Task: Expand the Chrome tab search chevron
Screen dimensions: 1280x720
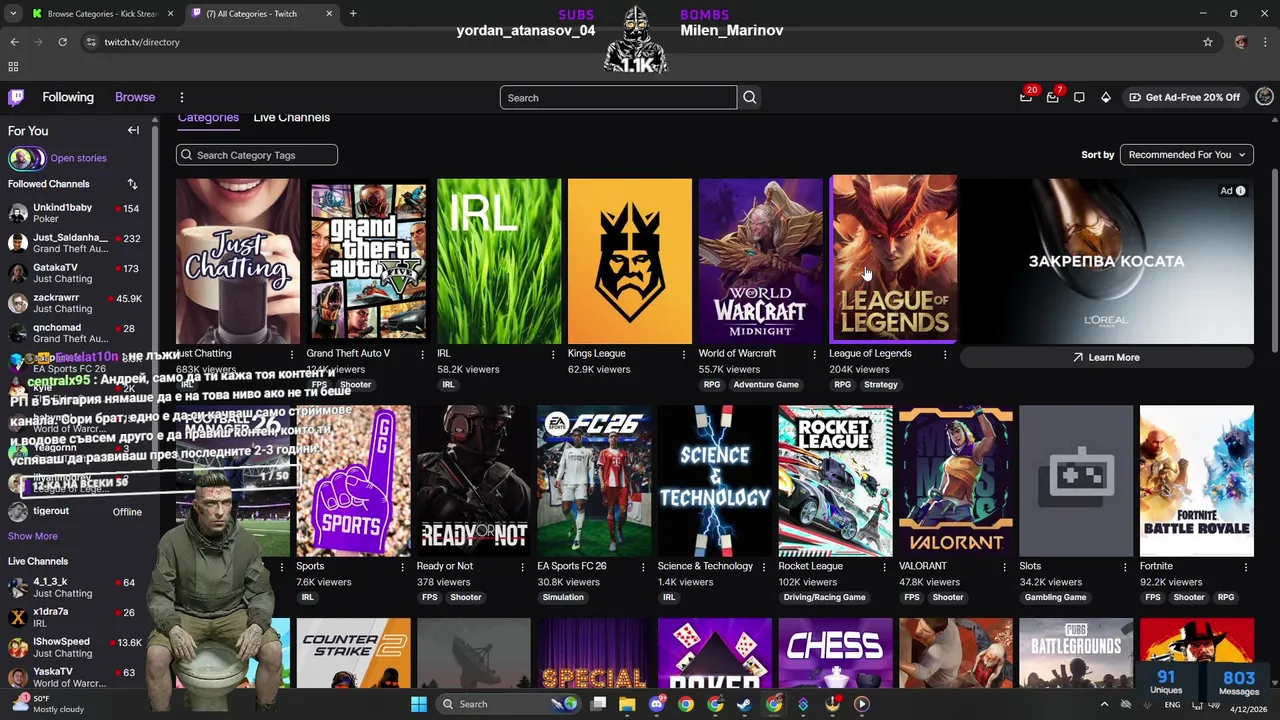Action: pos(15,14)
